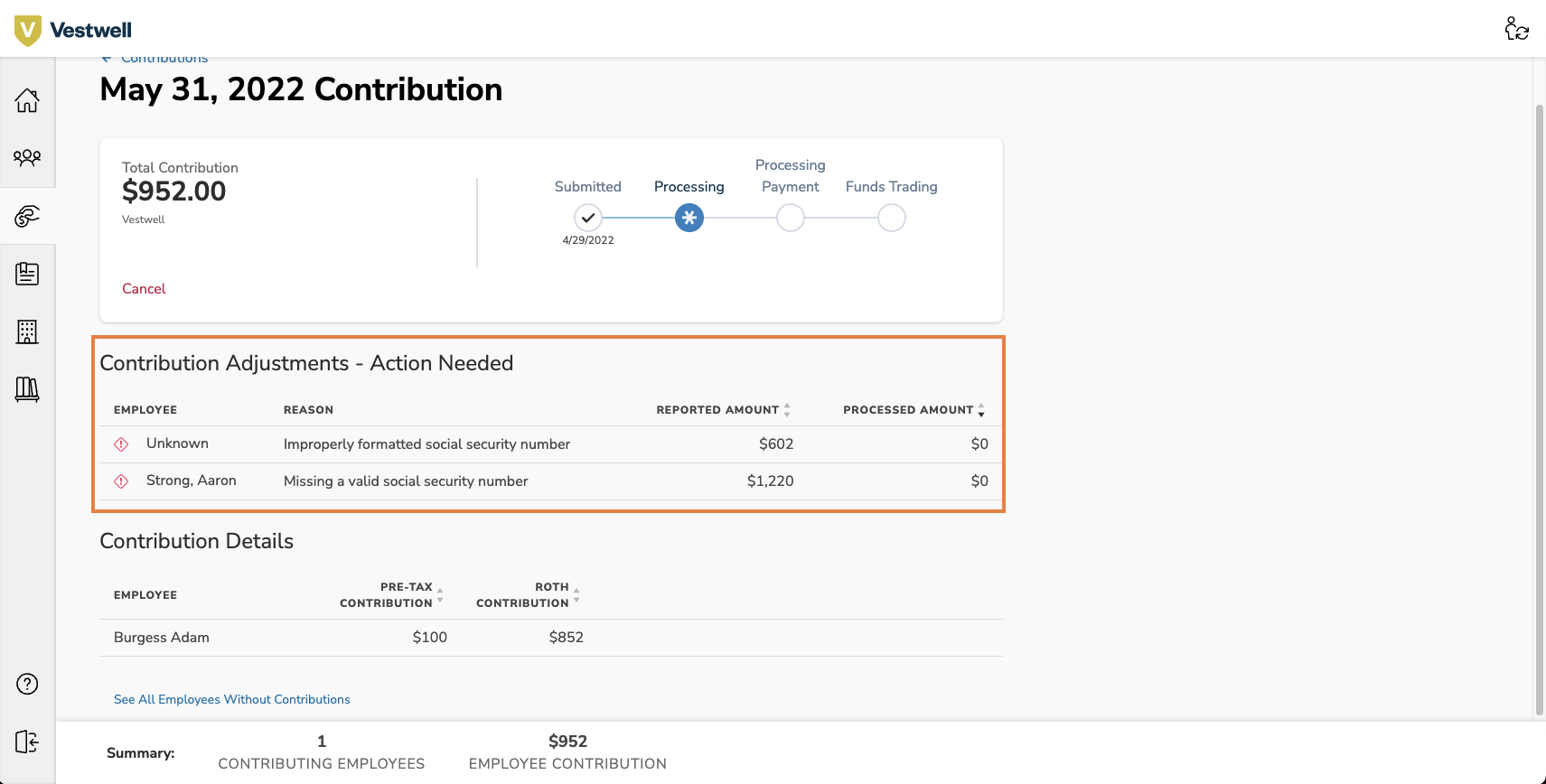Viewport: 1546px width, 784px height.
Task: Open the home dashboard icon in sidebar
Action: [x=27, y=100]
